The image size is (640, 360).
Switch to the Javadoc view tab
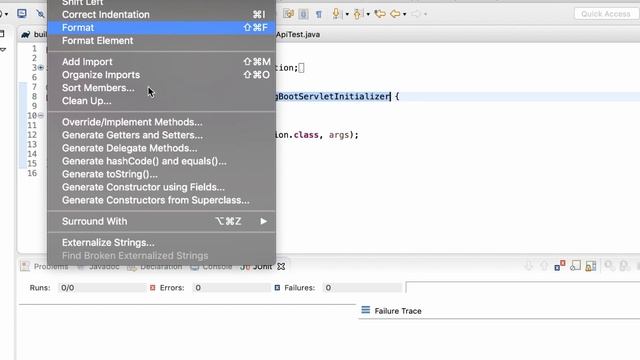click(x=99, y=267)
